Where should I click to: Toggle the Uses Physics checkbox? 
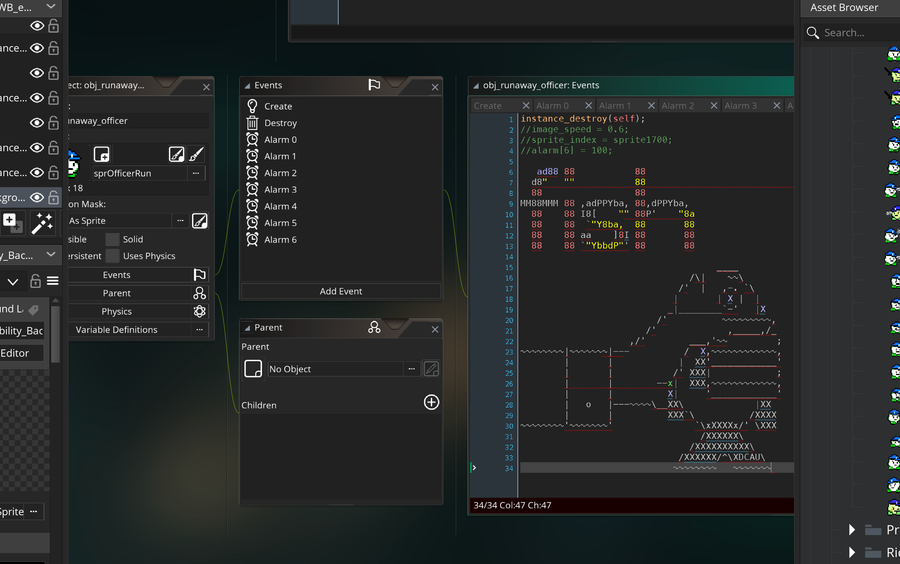click(112, 256)
